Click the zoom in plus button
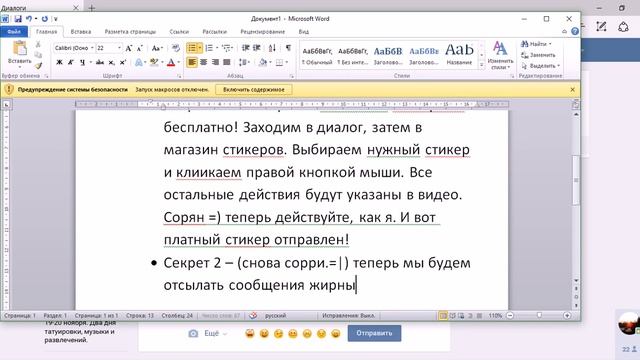The width and height of the screenshot is (640, 360). (567, 316)
